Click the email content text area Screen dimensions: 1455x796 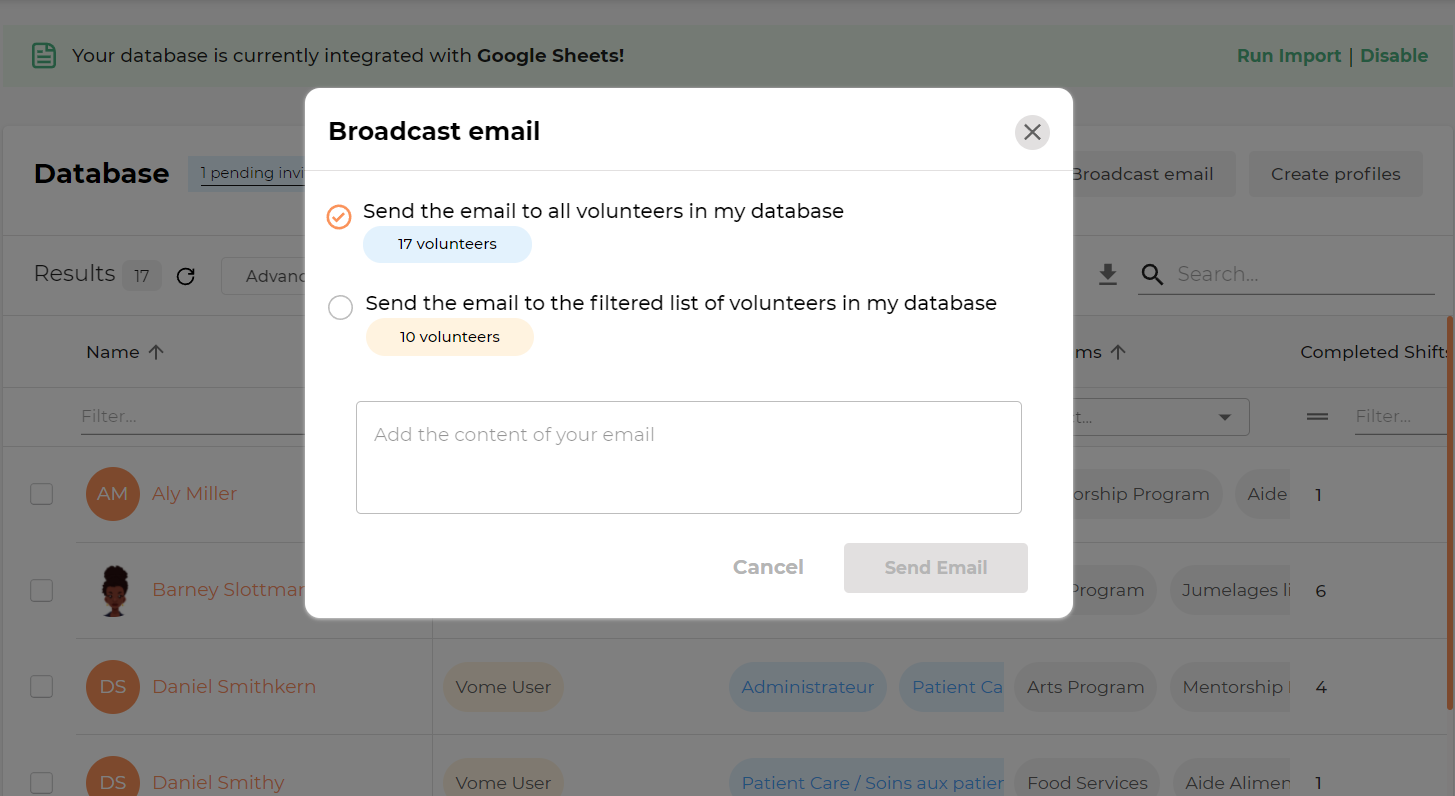click(x=689, y=458)
